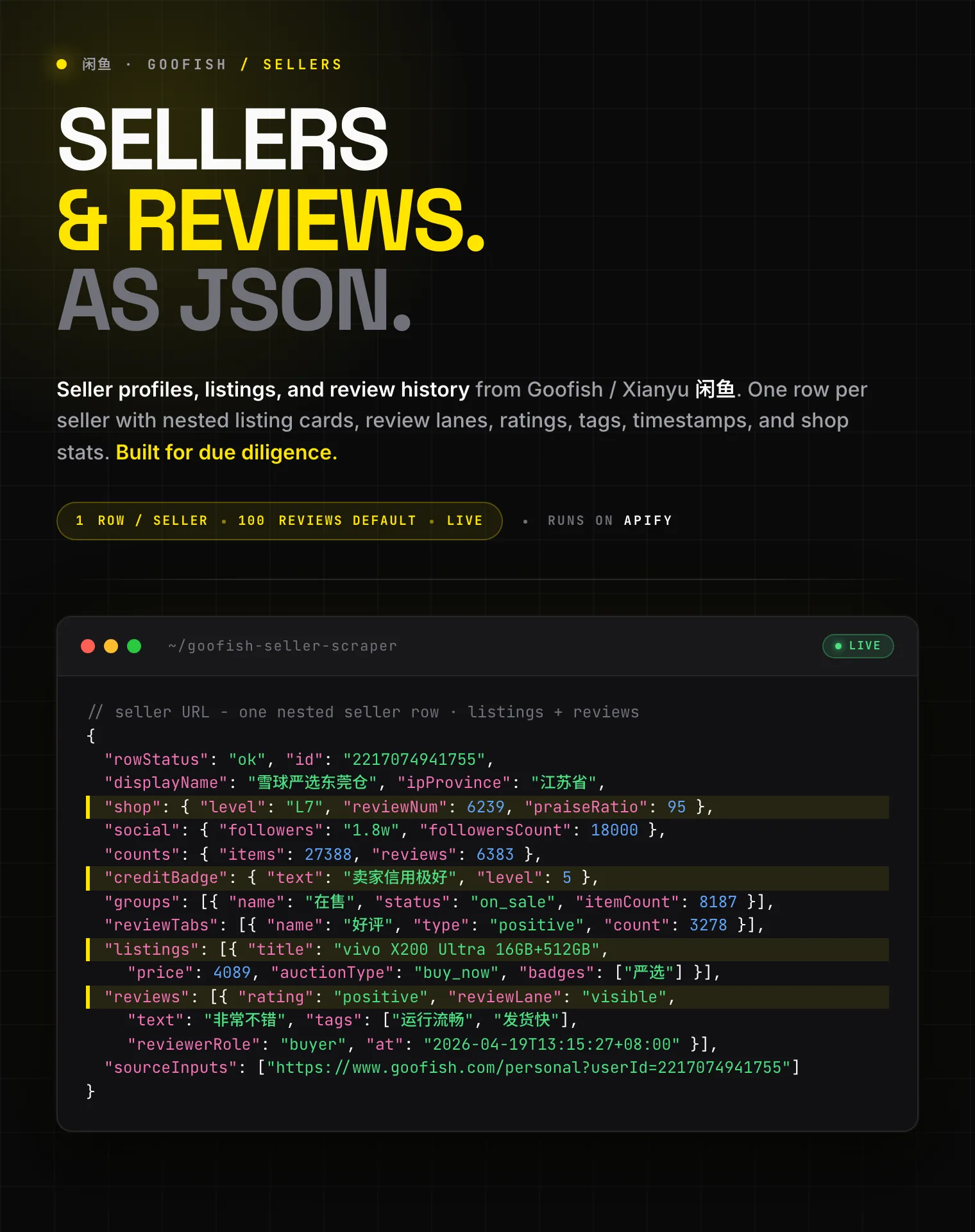
Task: Click the "counts" line items value 27388
Action: (x=328, y=855)
